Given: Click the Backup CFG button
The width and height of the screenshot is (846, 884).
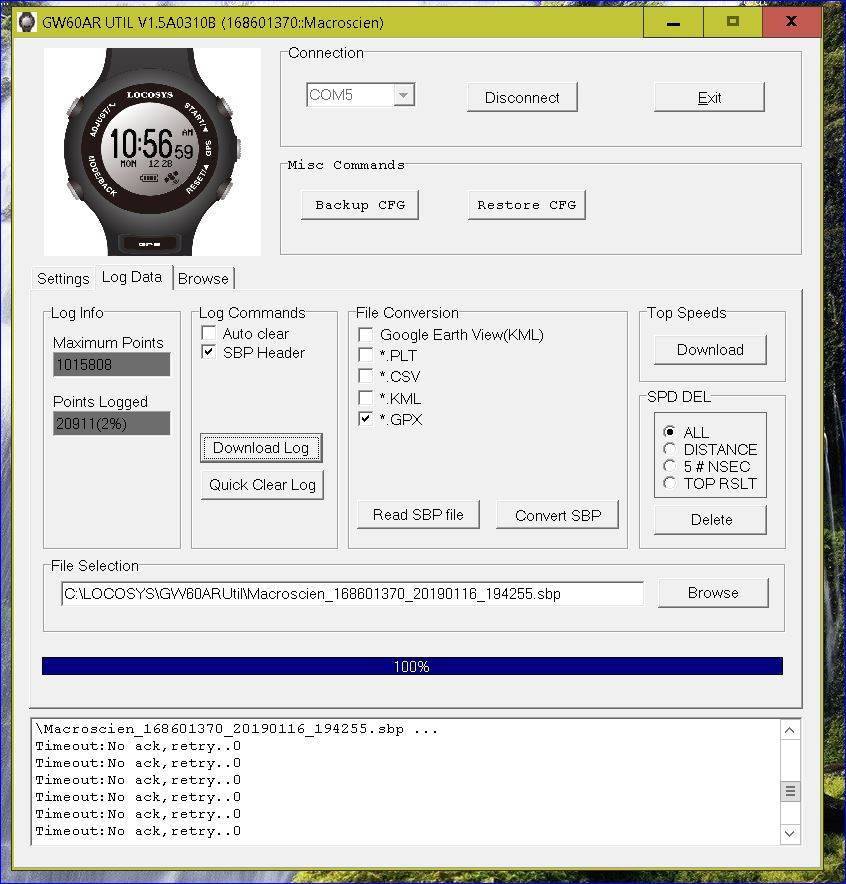Looking at the screenshot, I should tap(360, 204).
